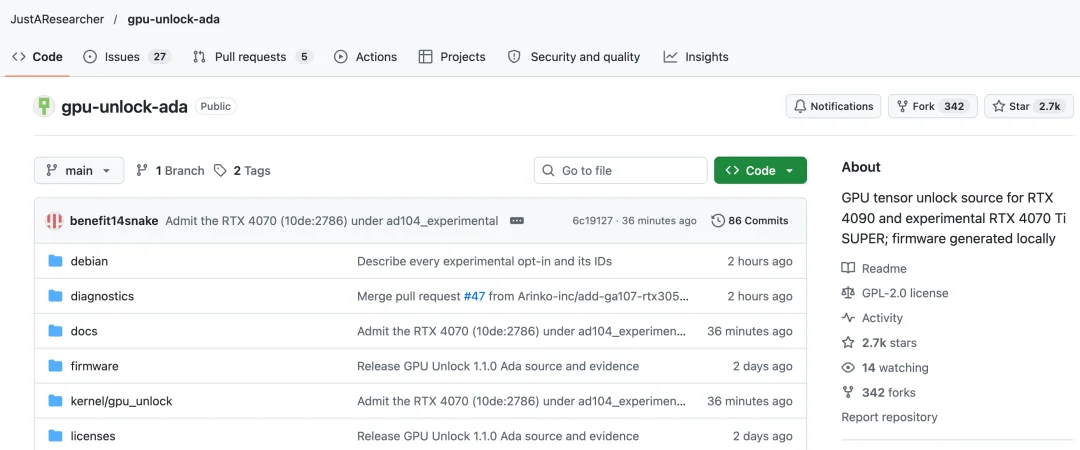
Task: Click the gpu-unlock-ada repository avatar icon
Action: [x=44, y=106]
